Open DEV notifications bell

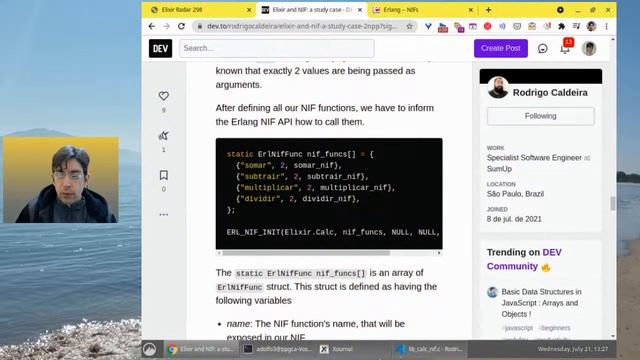click(565, 49)
